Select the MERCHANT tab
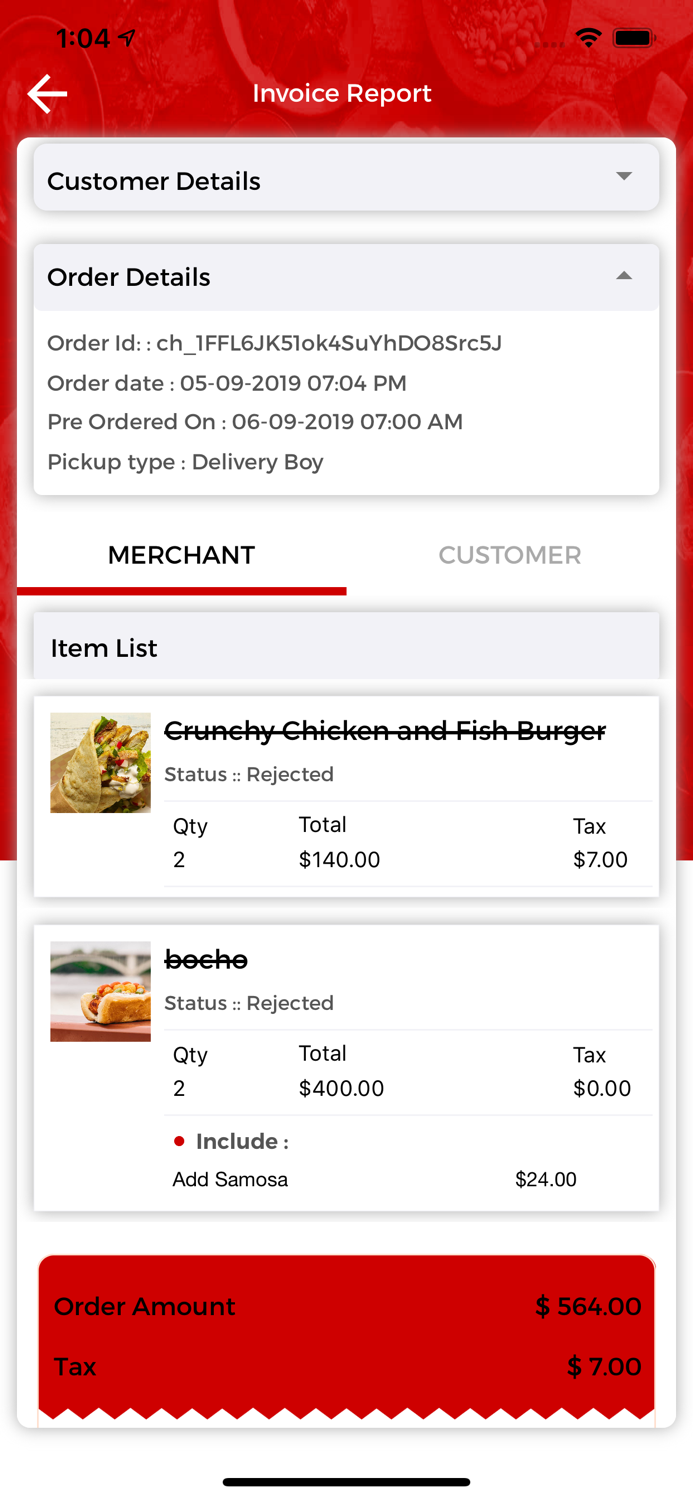Viewport: 693px width, 1500px height. (181, 555)
